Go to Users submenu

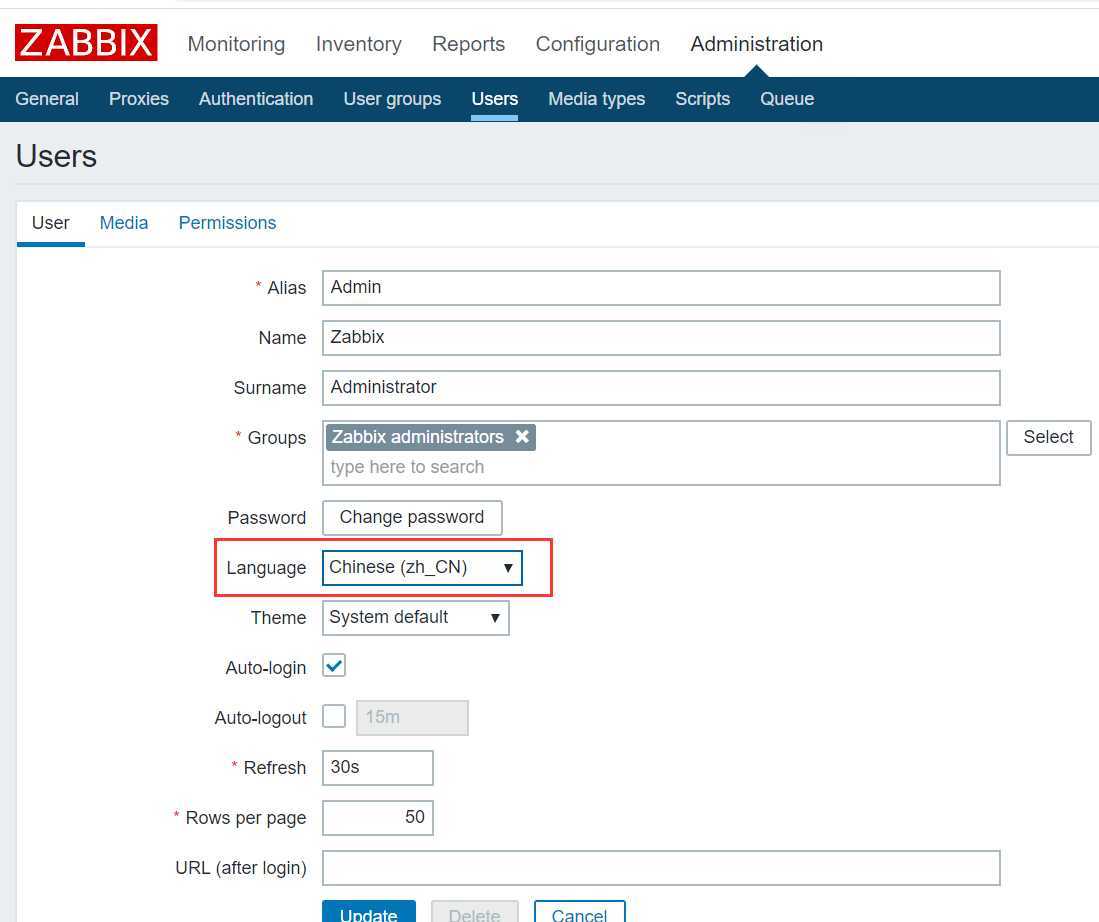494,99
